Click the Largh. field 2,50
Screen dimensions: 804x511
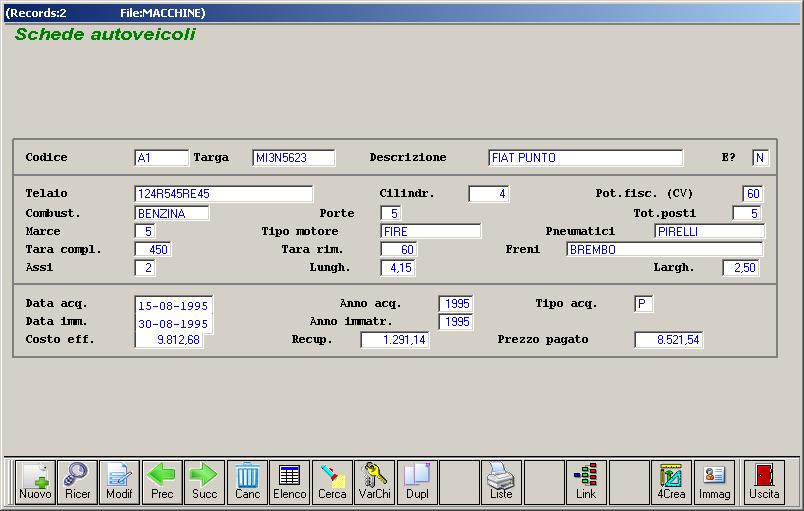741,268
